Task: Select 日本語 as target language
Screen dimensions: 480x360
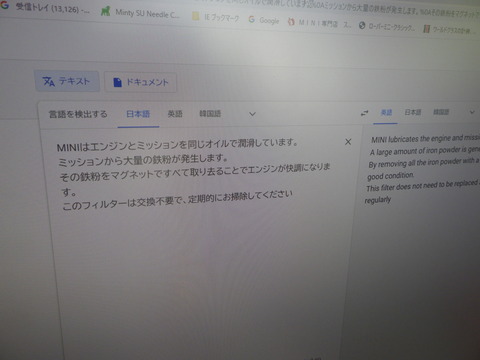Action: point(413,112)
